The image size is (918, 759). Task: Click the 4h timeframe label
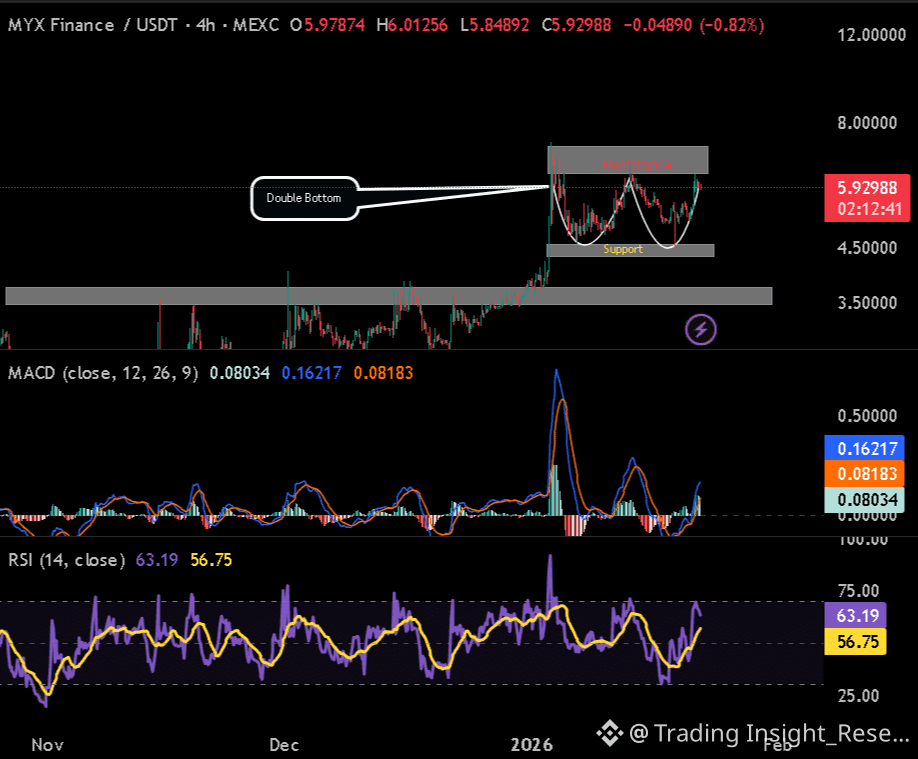tap(205, 25)
